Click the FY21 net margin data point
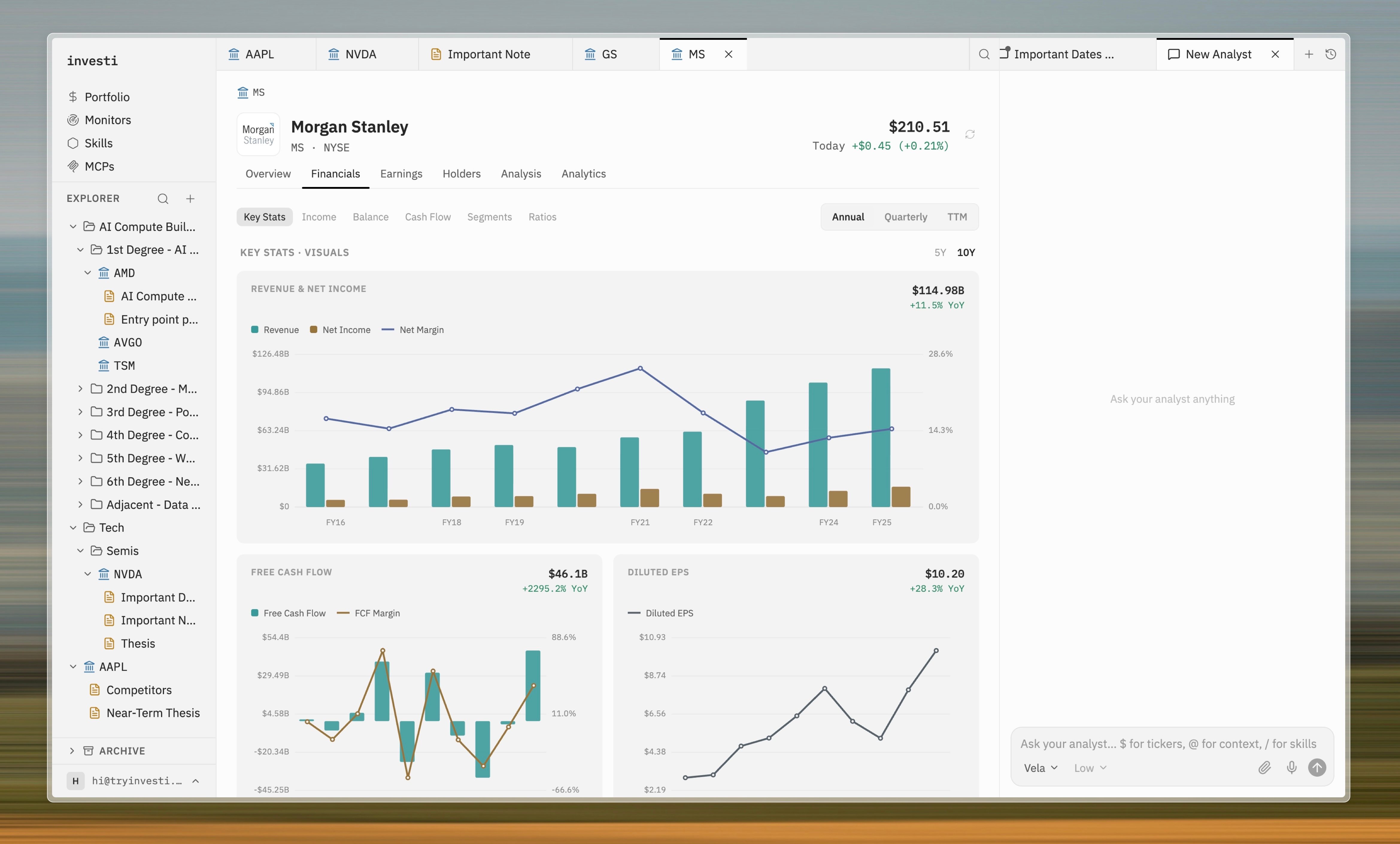Screen dimensions: 1400x844 640,369
